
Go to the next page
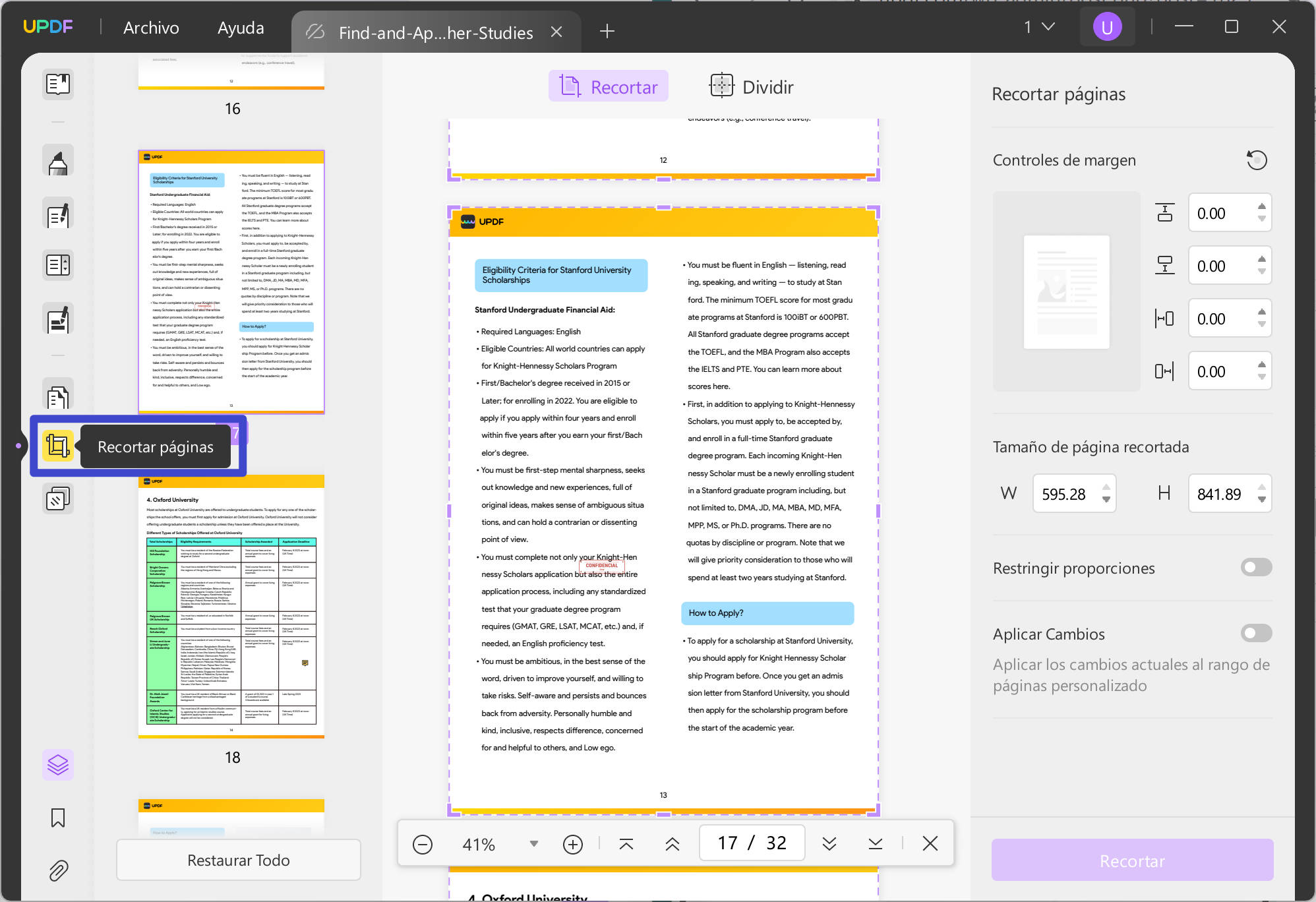pyautogui.click(x=829, y=844)
